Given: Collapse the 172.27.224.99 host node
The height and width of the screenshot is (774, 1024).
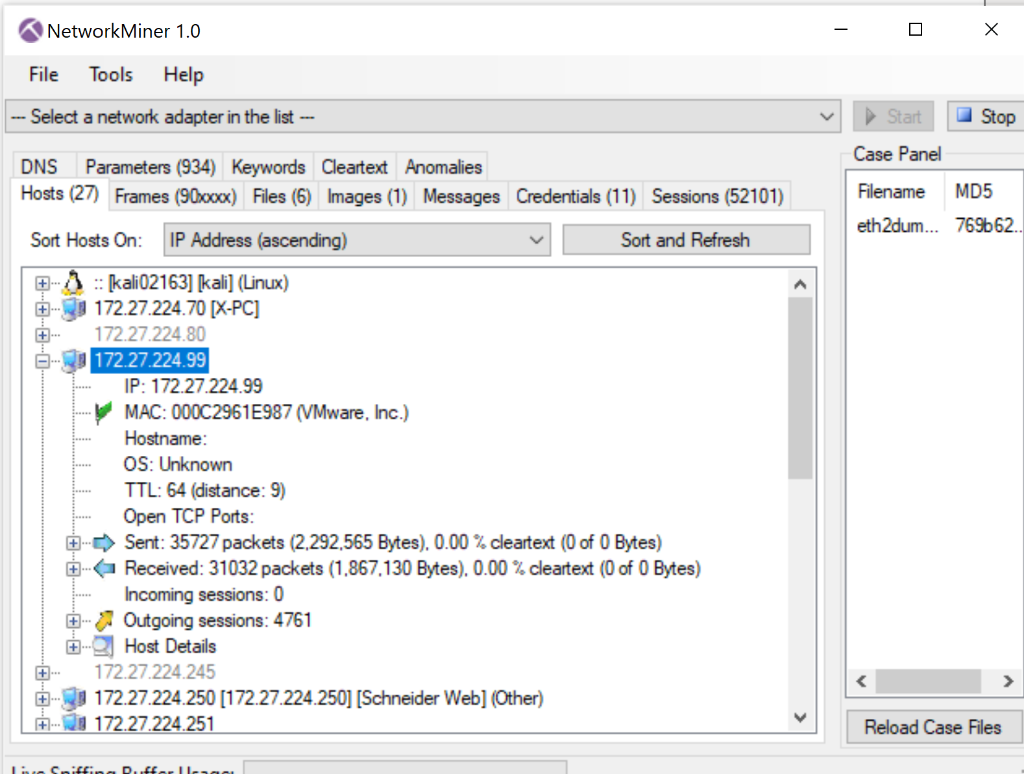Looking at the screenshot, I should [42, 361].
